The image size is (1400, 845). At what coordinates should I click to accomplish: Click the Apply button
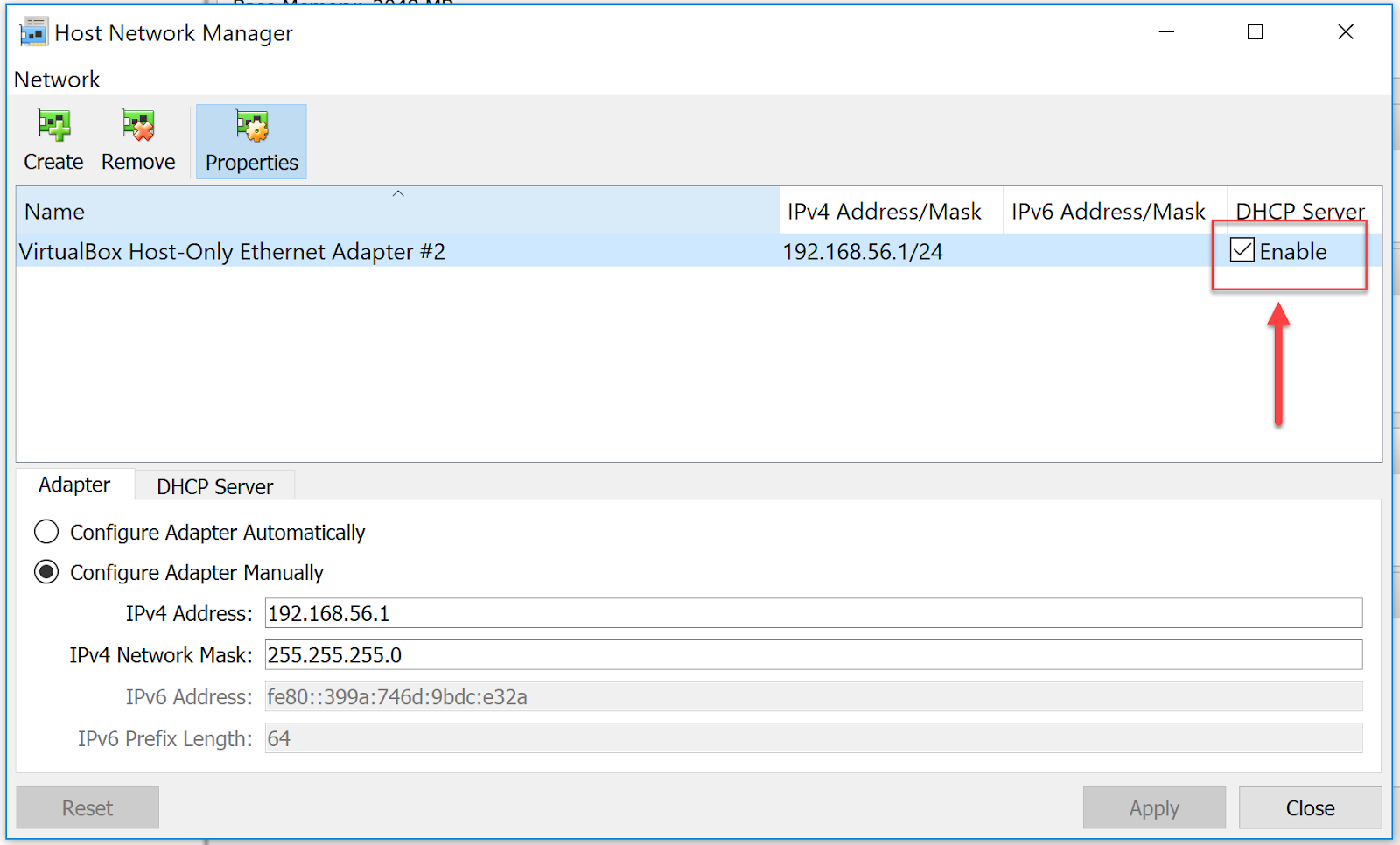tap(1153, 807)
